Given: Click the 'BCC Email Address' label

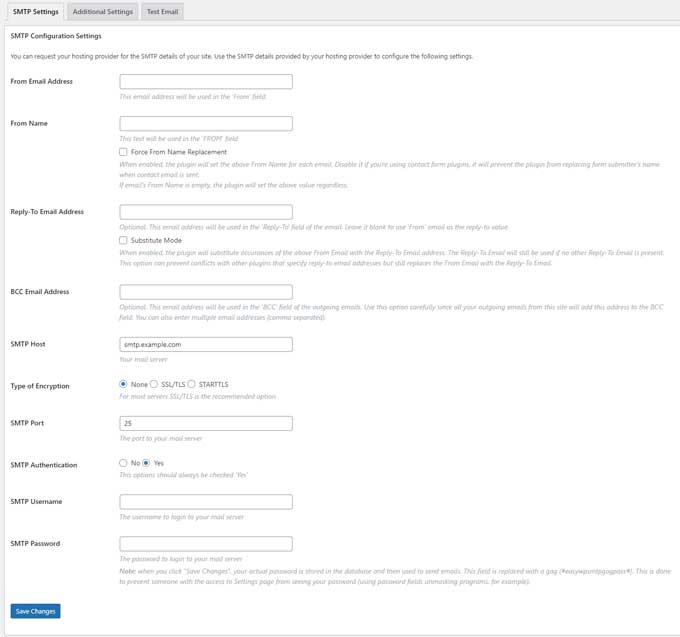Looking at the screenshot, I should [x=40, y=292].
